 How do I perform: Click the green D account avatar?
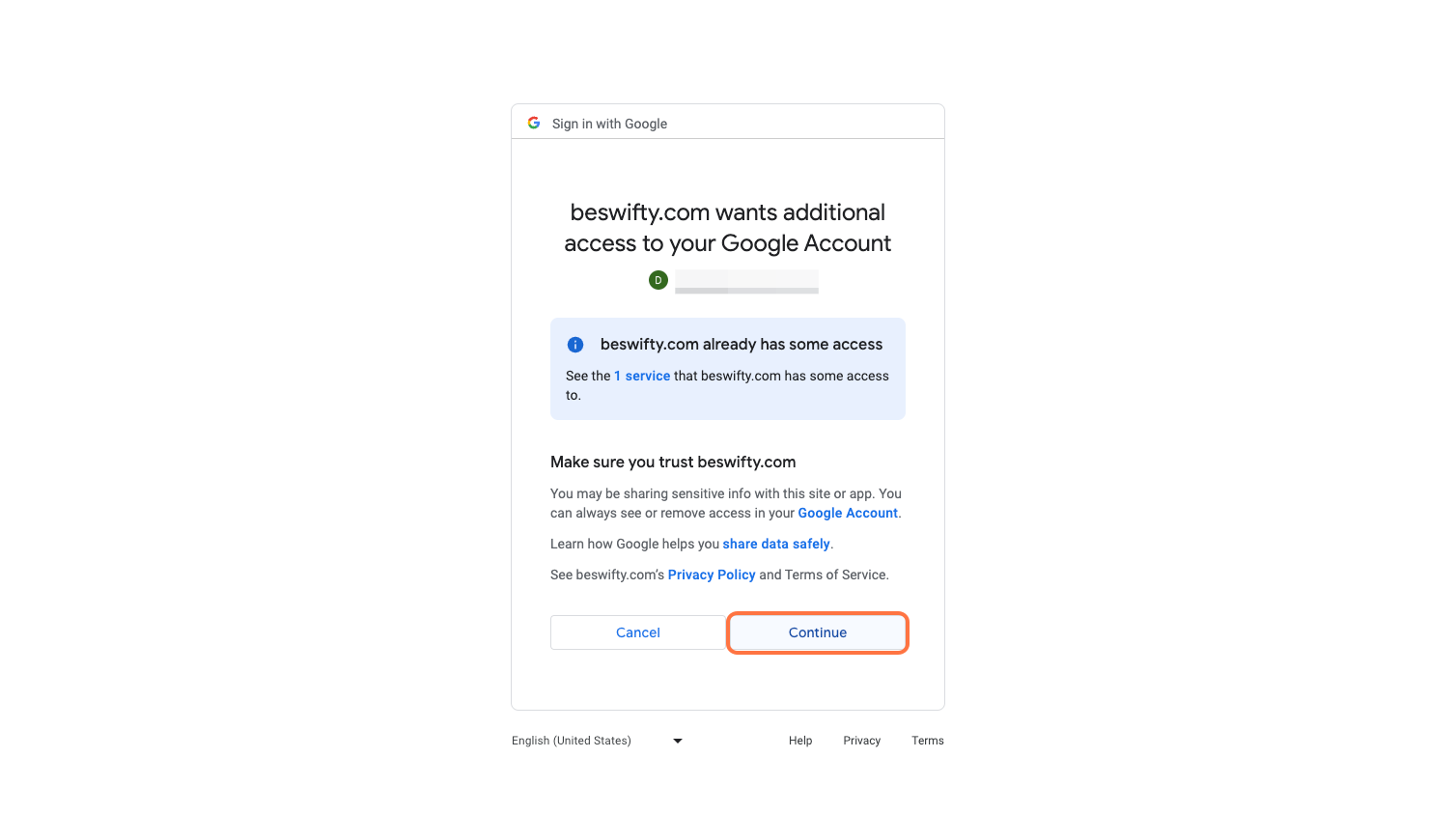pyautogui.click(x=658, y=280)
